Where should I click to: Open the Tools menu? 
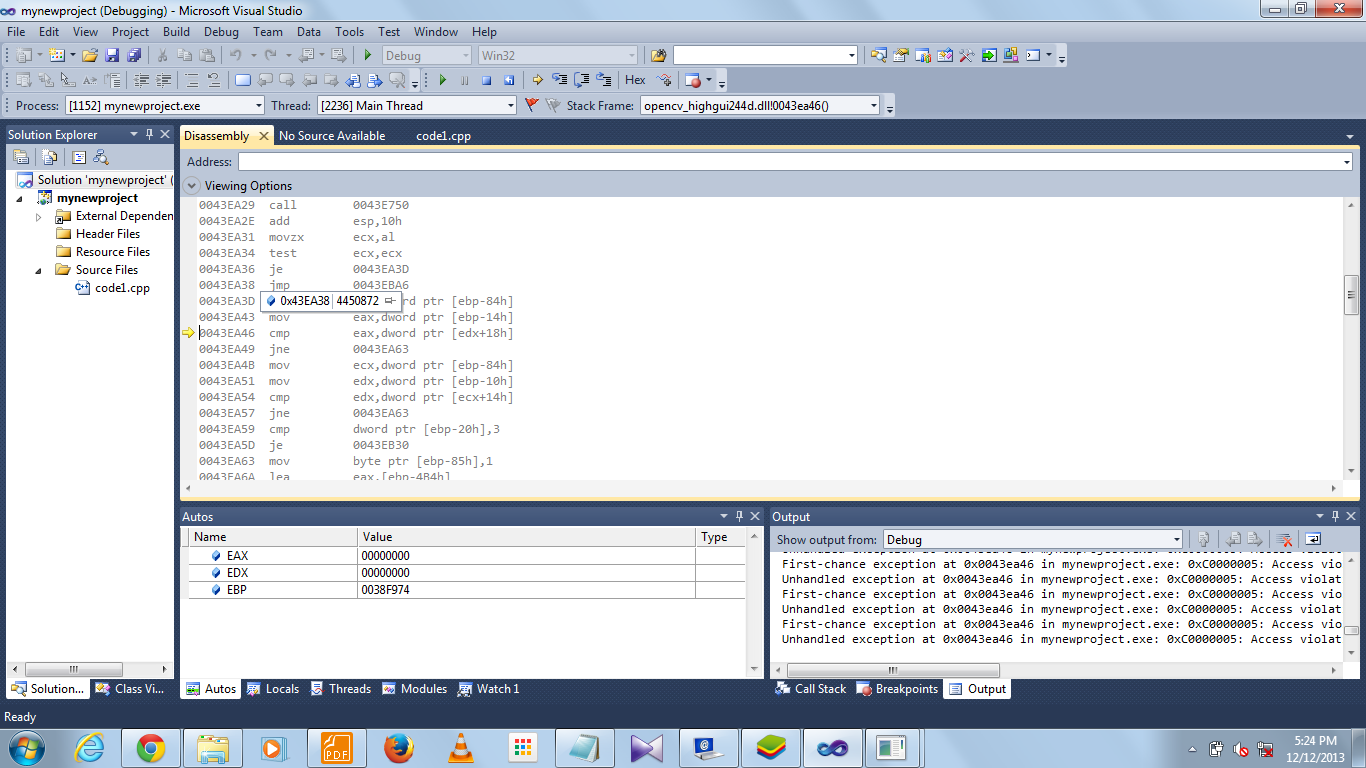pos(349,32)
